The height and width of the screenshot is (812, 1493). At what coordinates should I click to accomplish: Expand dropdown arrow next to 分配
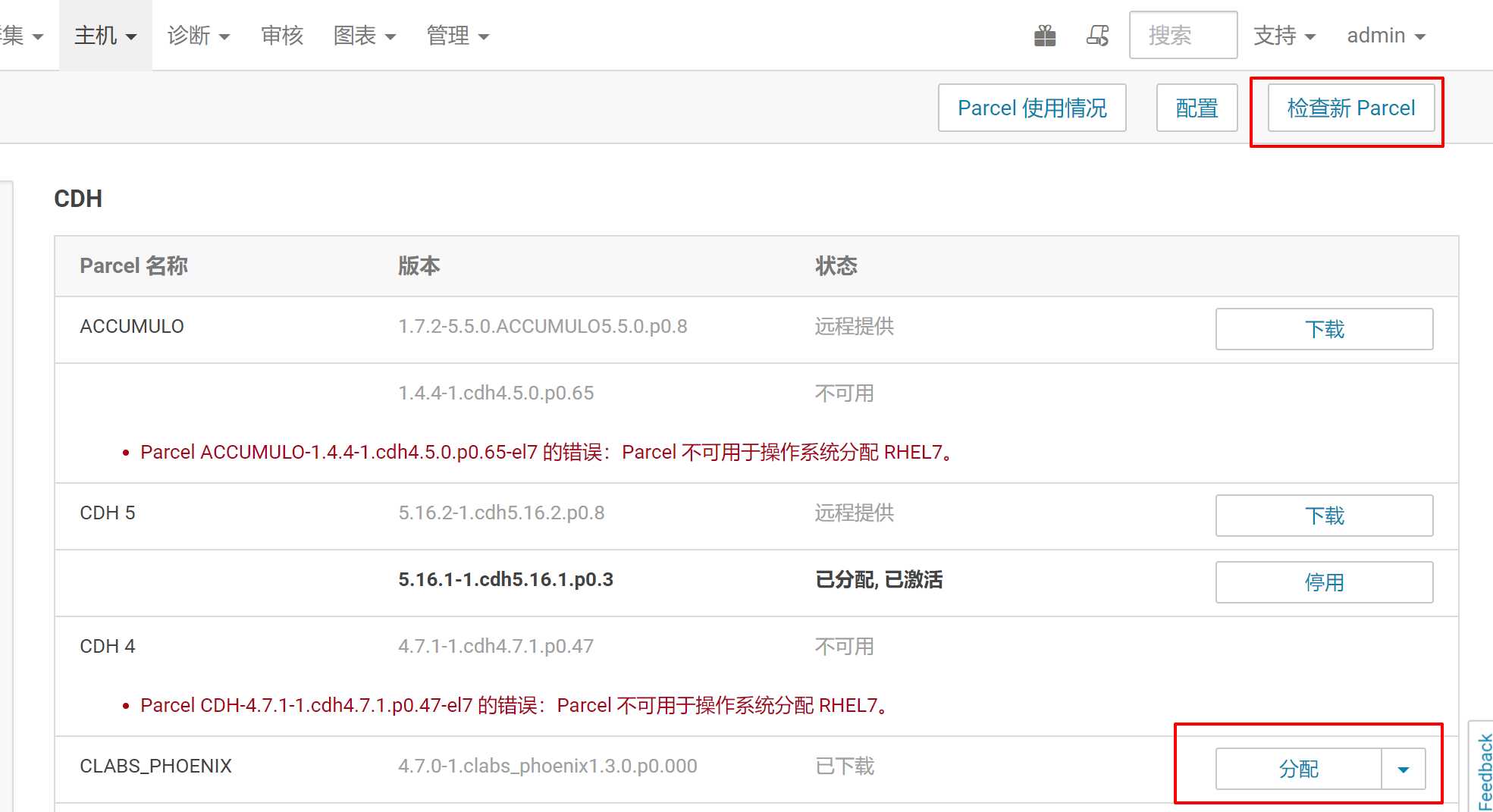1404,769
